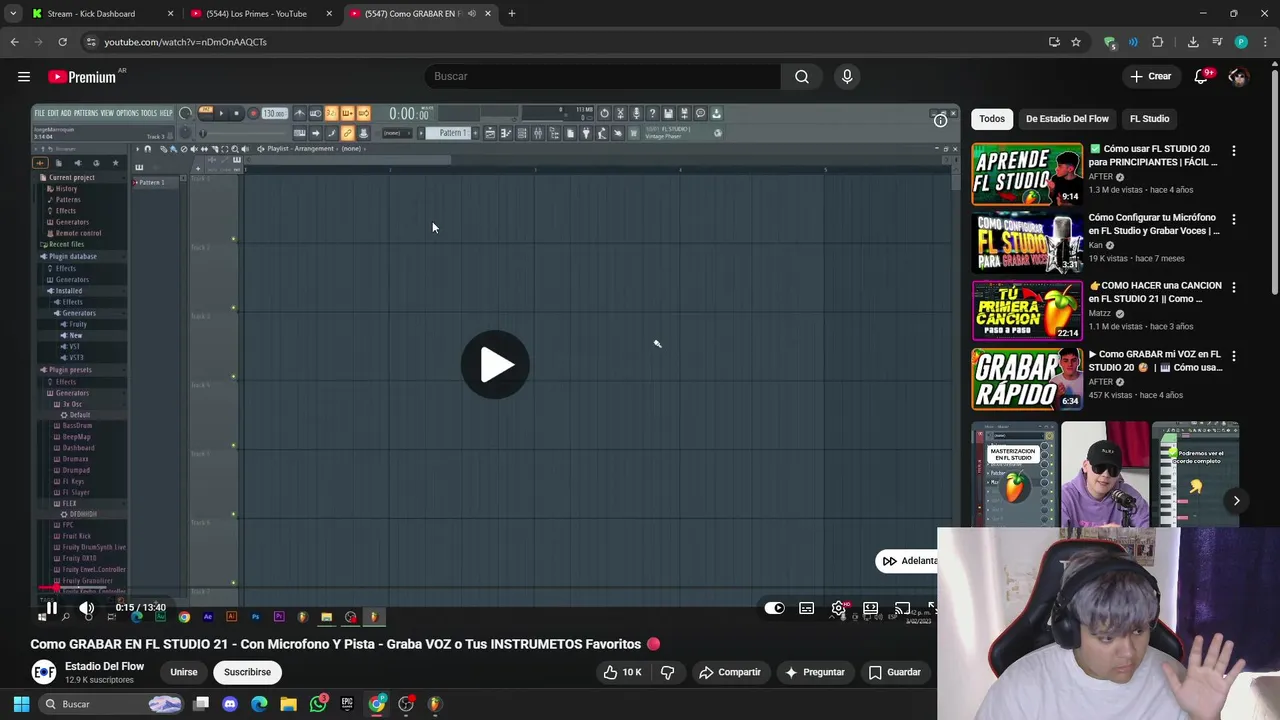Click the Unirse join button
1280x720 pixels.
[x=184, y=672]
